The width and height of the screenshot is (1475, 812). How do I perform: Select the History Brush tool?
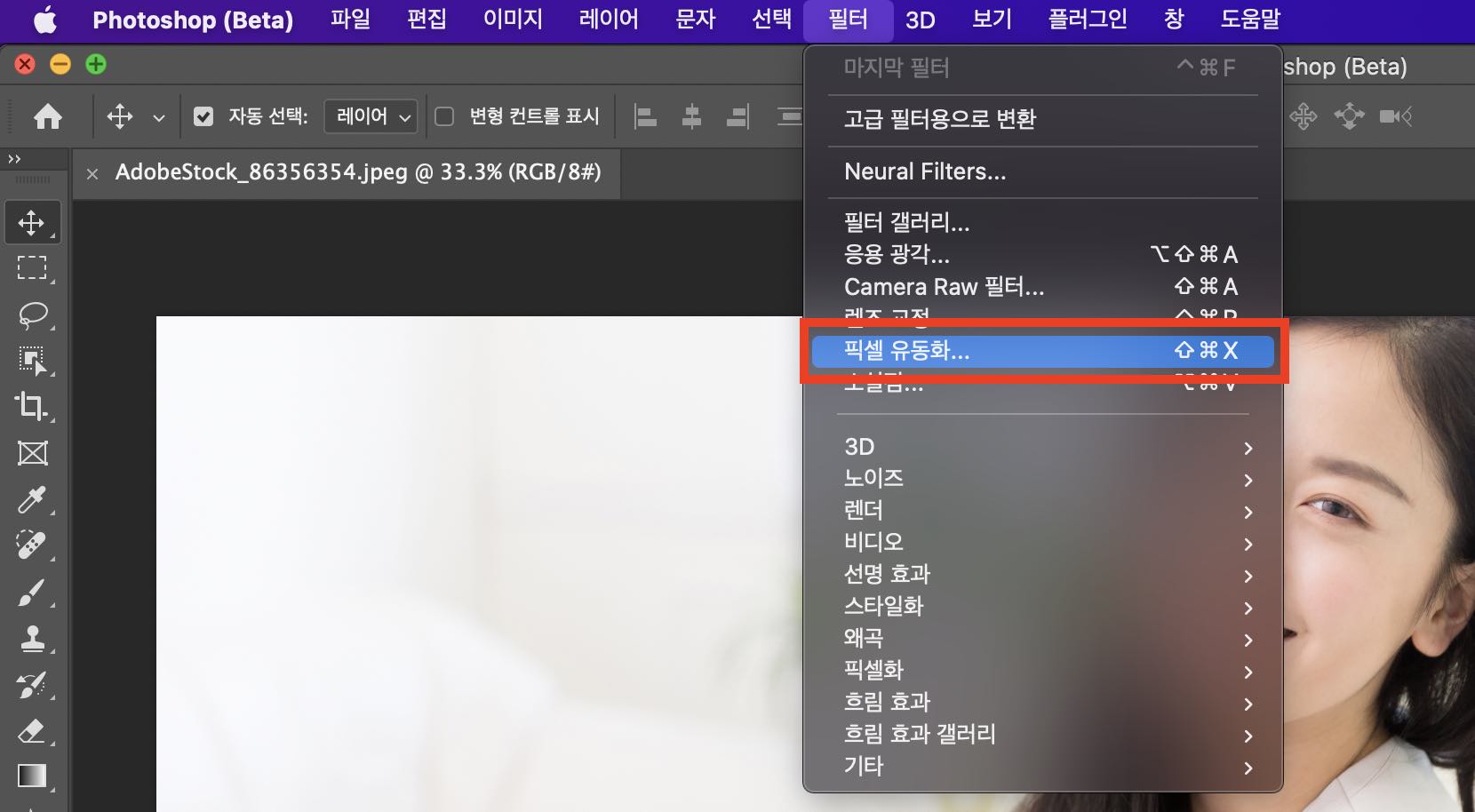coord(32,685)
